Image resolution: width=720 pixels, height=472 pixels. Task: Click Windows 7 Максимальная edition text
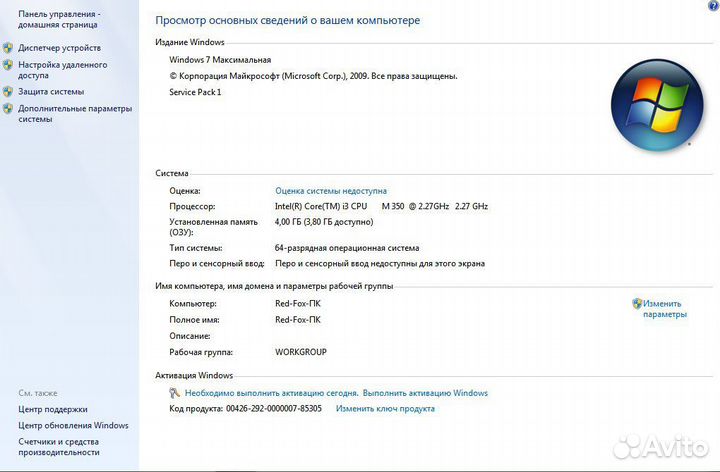tap(220, 60)
